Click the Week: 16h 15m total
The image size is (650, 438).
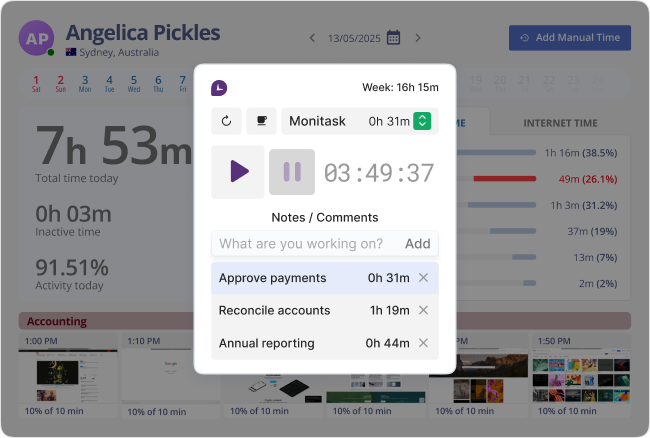point(400,87)
